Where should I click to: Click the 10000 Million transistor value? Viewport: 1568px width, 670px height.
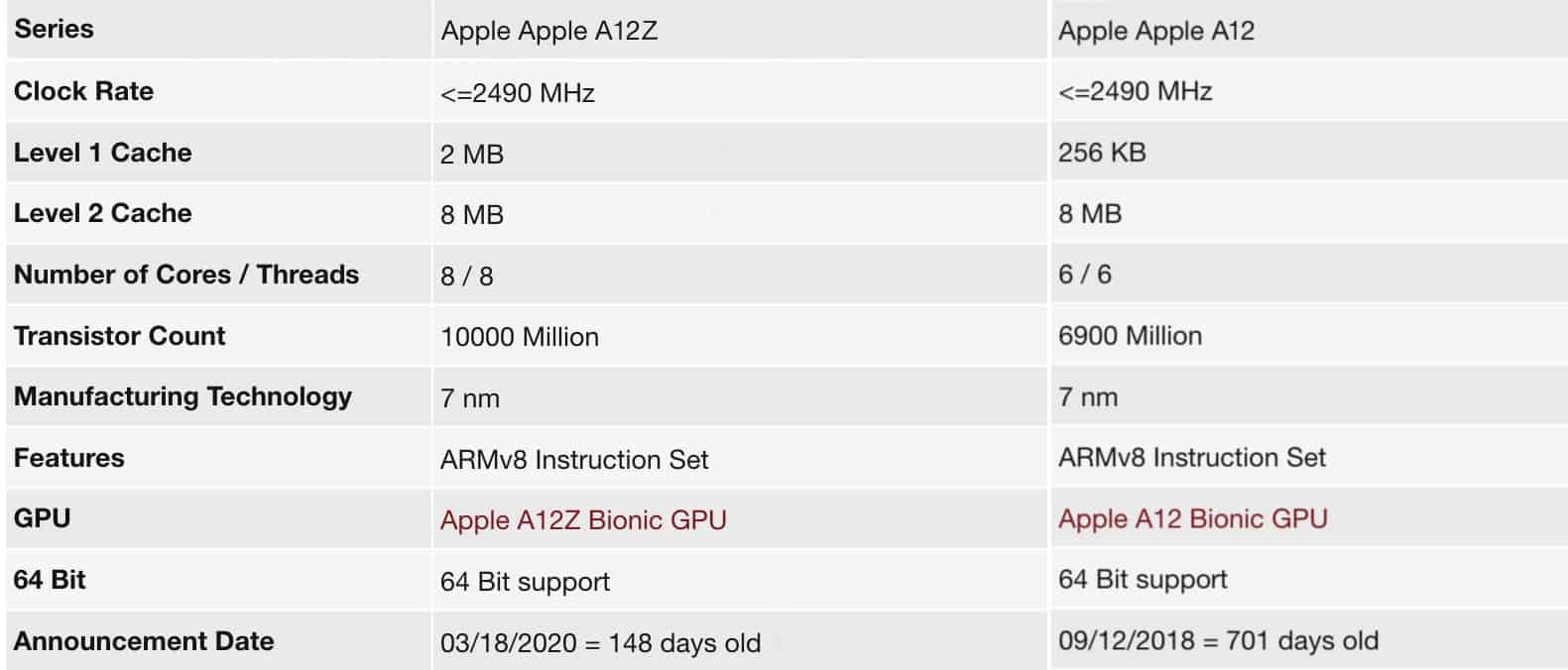coord(519,338)
